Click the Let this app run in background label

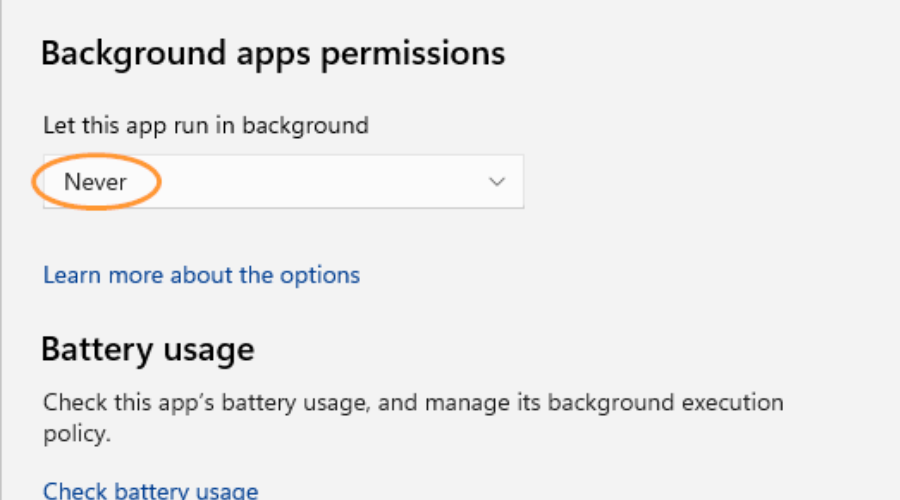pos(205,125)
